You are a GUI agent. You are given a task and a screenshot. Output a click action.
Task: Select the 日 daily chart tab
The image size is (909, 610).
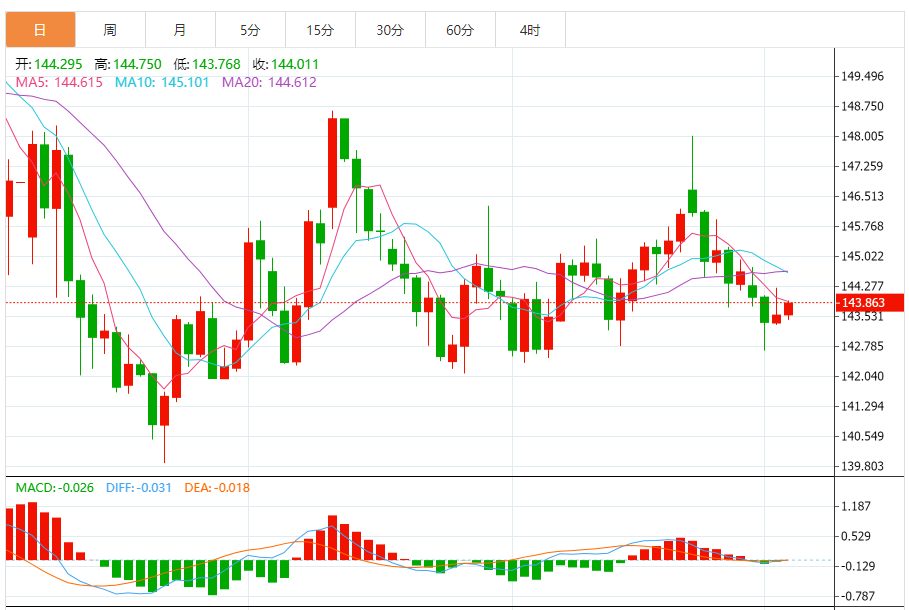tap(41, 30)
